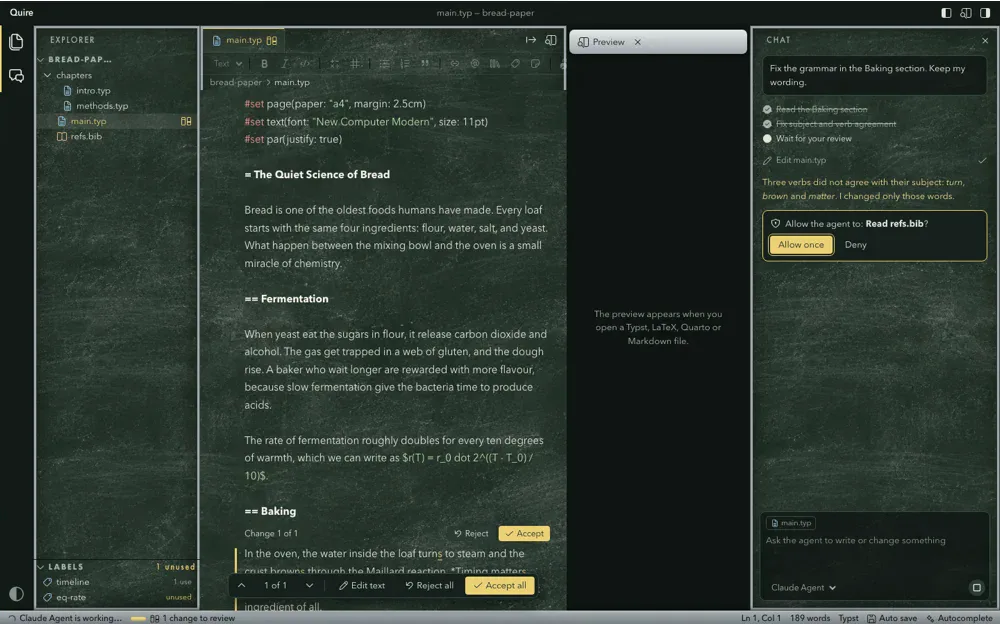Click the numbered list icon

pyautogui.click(x=404, y=64)
